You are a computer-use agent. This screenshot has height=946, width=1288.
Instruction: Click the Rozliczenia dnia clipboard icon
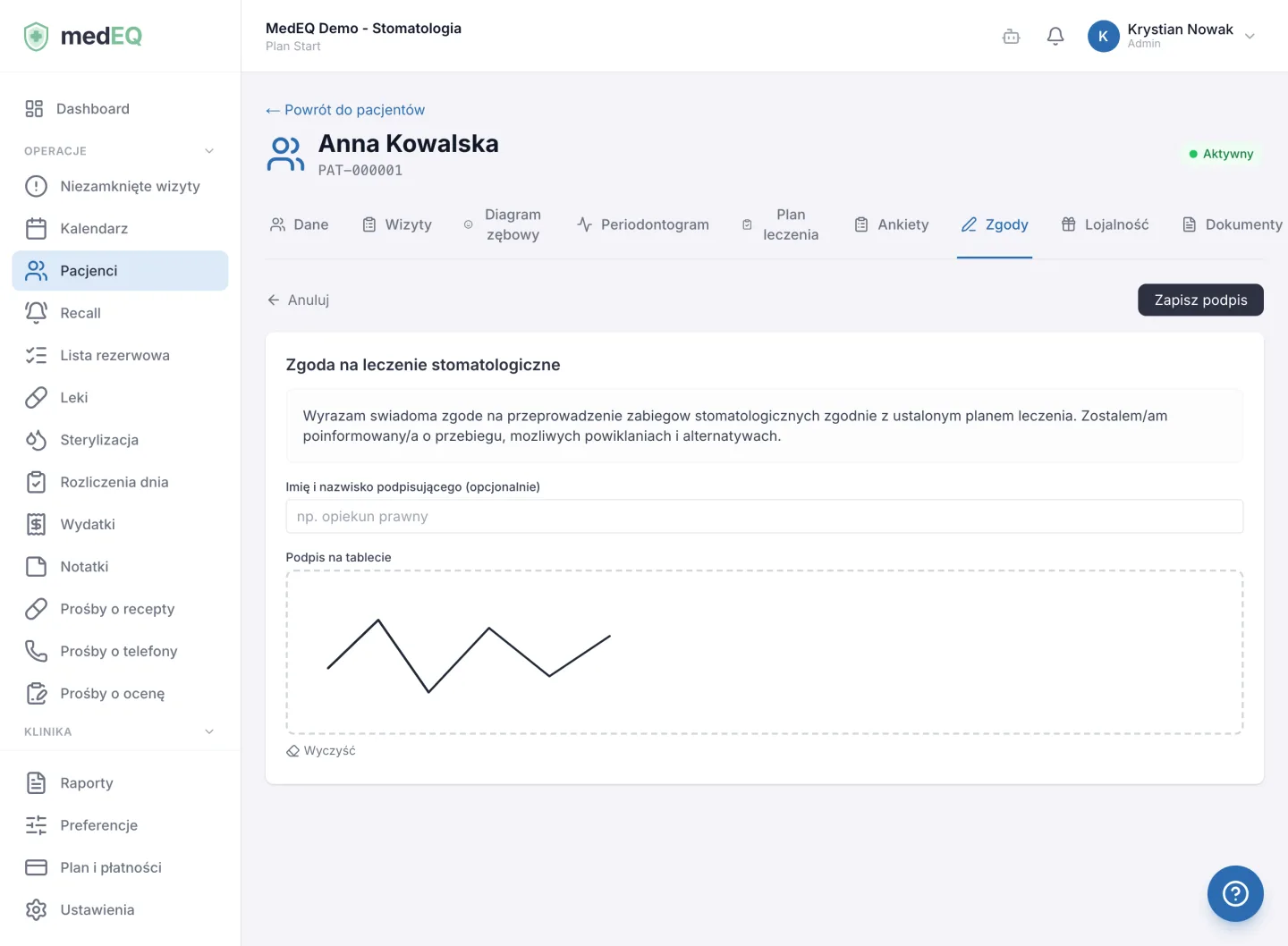point(36,482)
